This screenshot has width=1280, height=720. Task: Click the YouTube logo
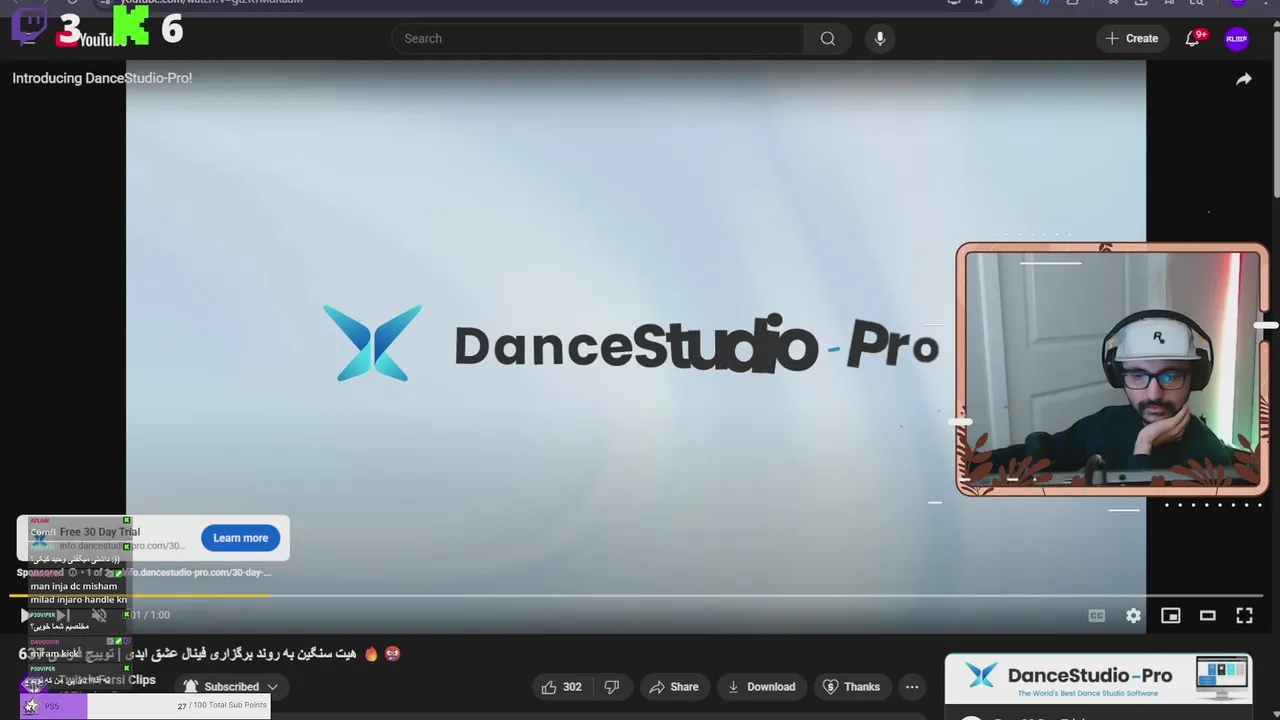tap(91, 38)
